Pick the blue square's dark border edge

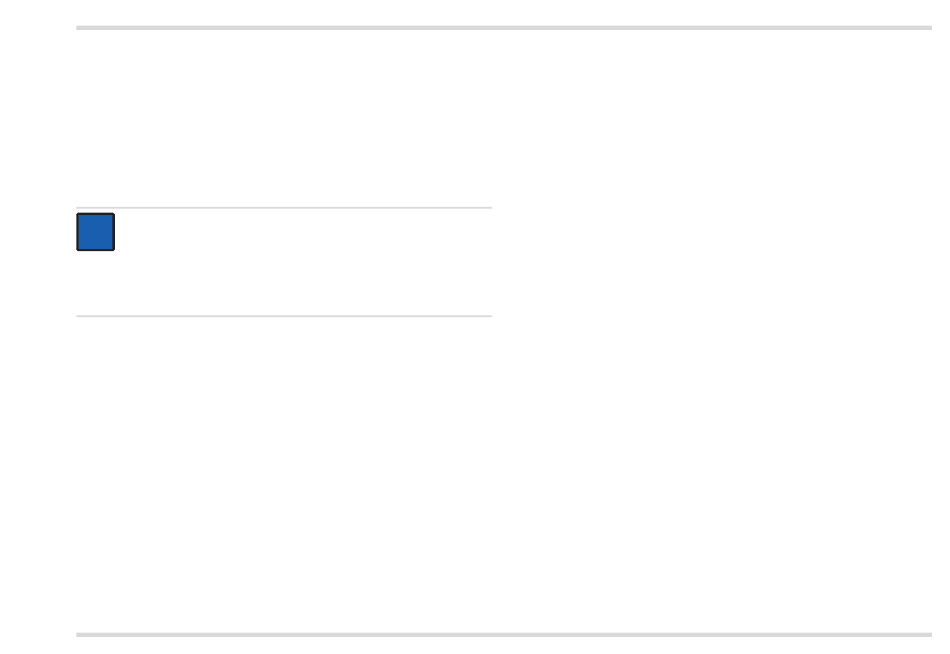click(x=76, y=232)
